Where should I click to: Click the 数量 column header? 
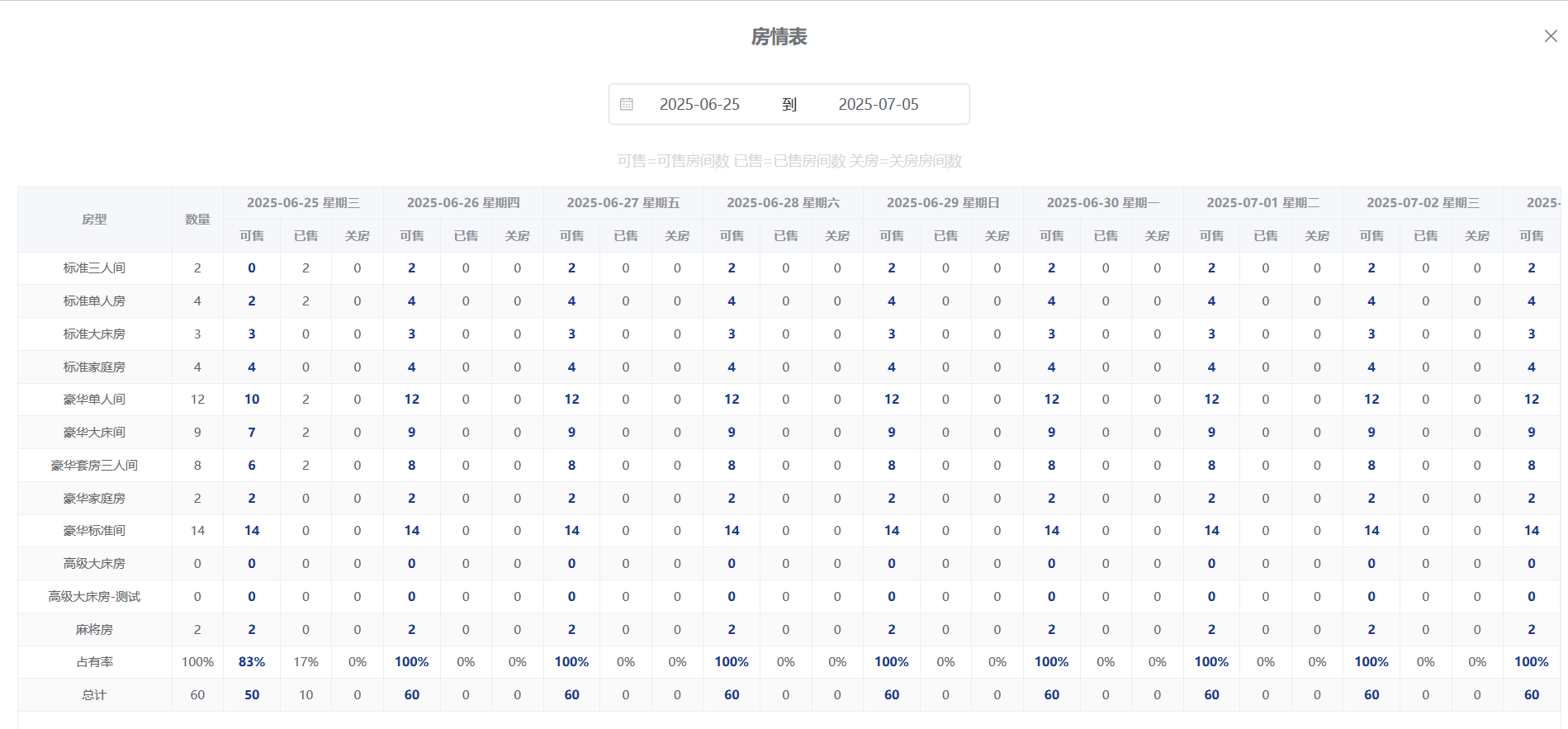[197, 220]
